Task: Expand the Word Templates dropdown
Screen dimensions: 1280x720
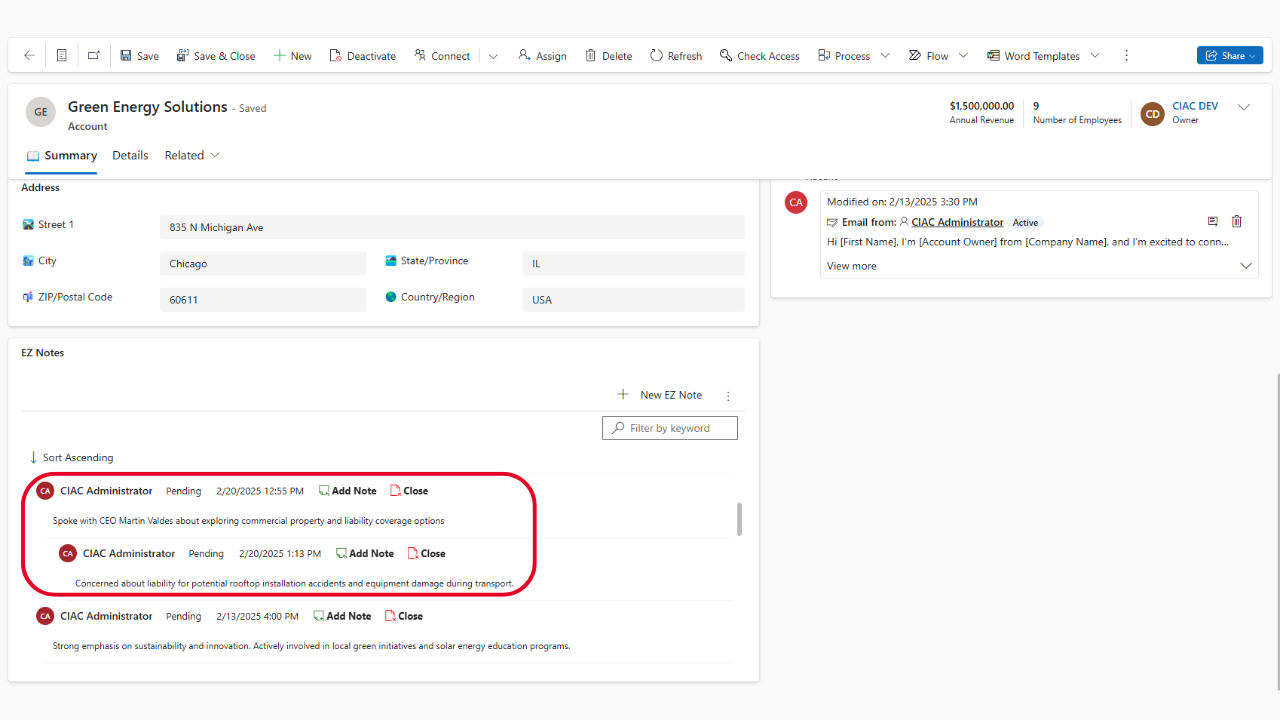Action: (1095, 56)
